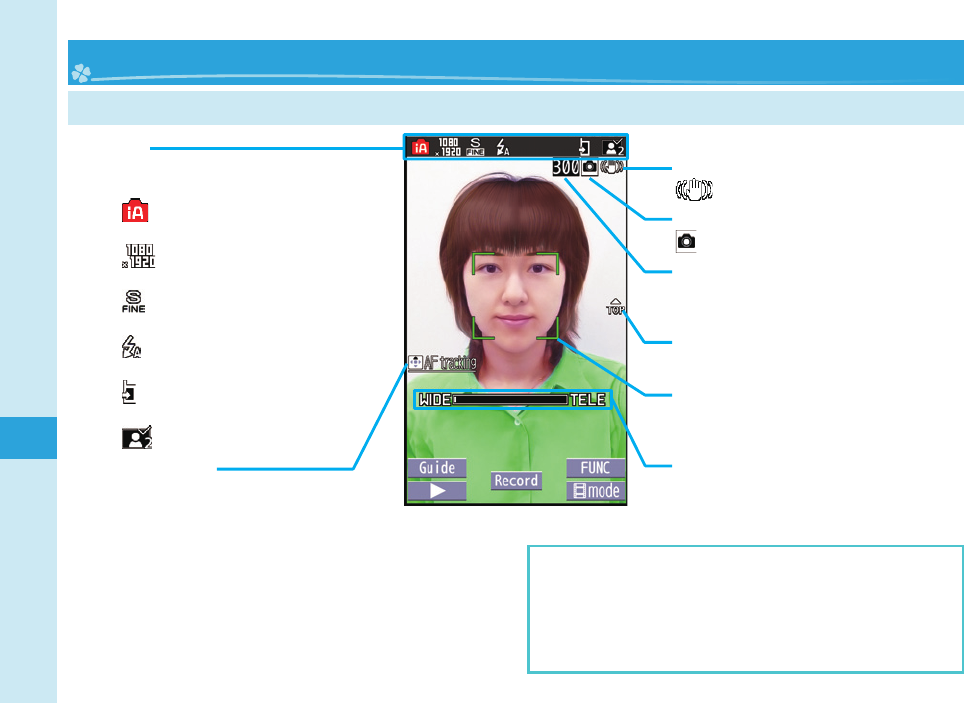Click the AF tracking indicator
The image size is (964, 703).
[x=443, y=363]
